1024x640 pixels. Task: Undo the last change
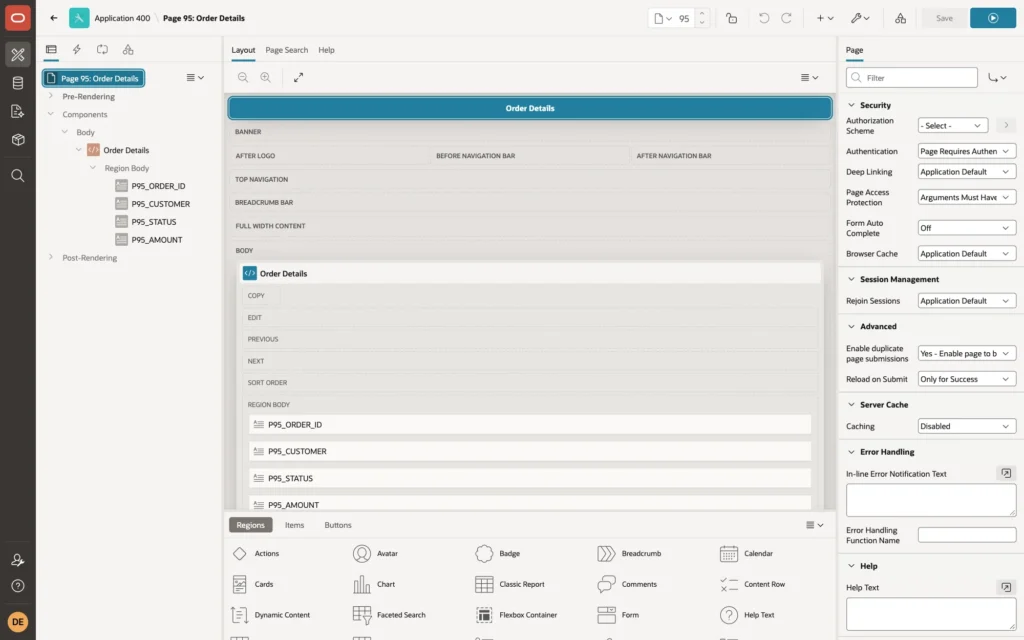763,18
